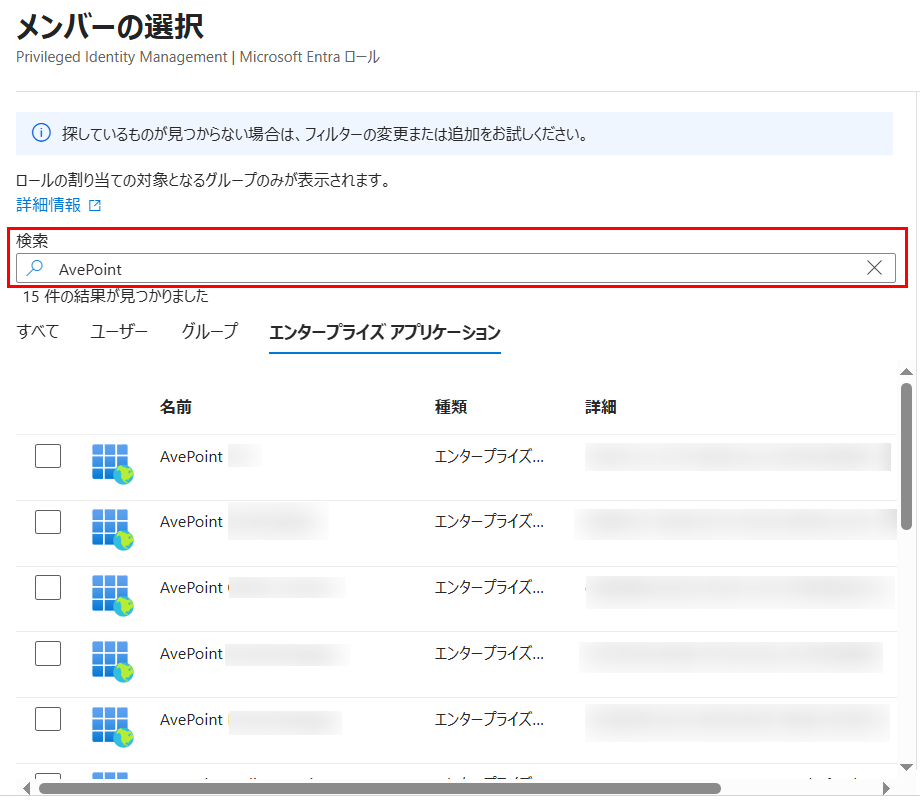Switch to the ユーザー tab
This screenshot has width=920, height=802.
[119, 331]
